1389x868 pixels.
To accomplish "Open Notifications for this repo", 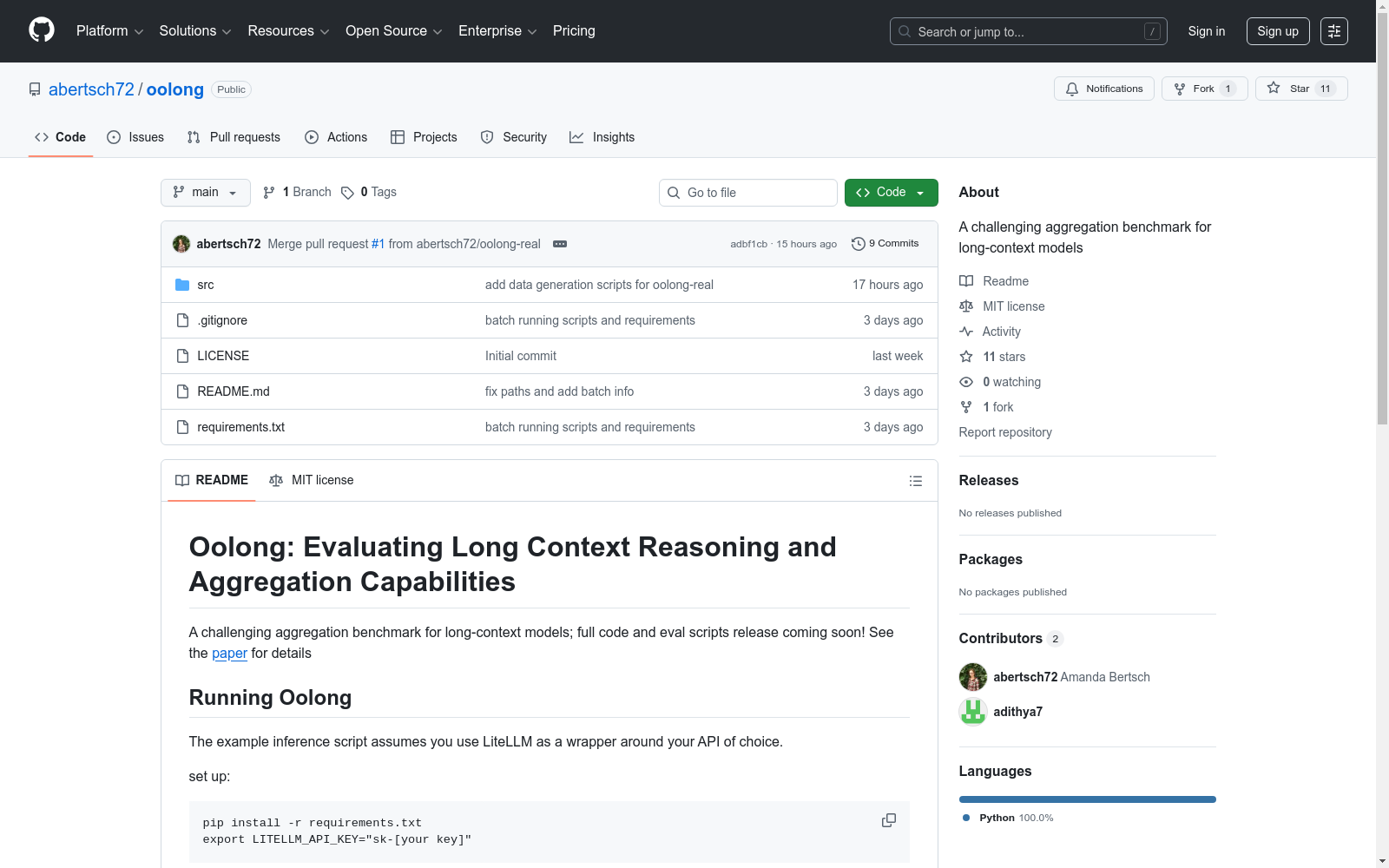I will tap(1104, 89).
